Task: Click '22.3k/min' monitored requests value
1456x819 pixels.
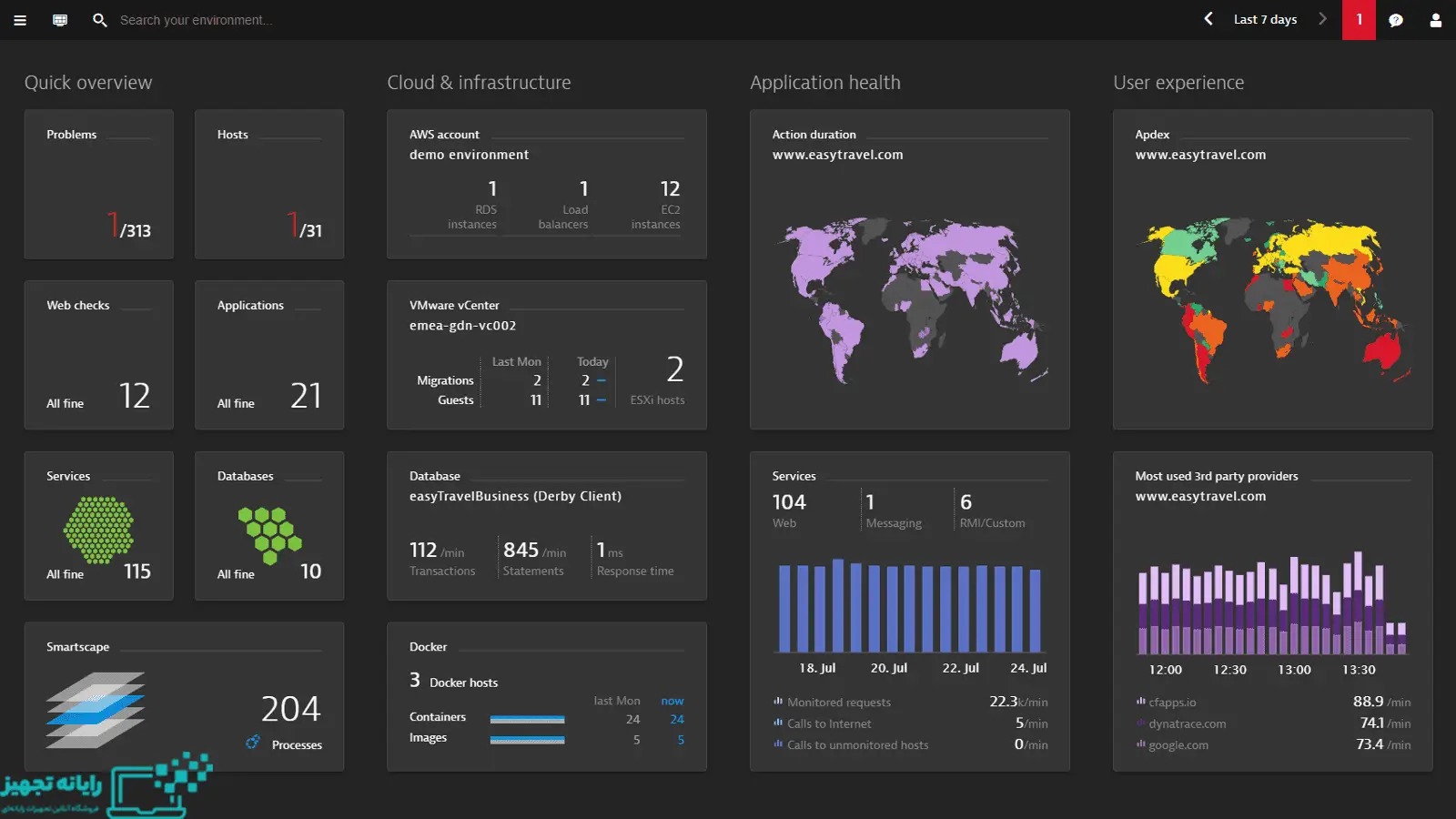Action: tap(1018, 702)
